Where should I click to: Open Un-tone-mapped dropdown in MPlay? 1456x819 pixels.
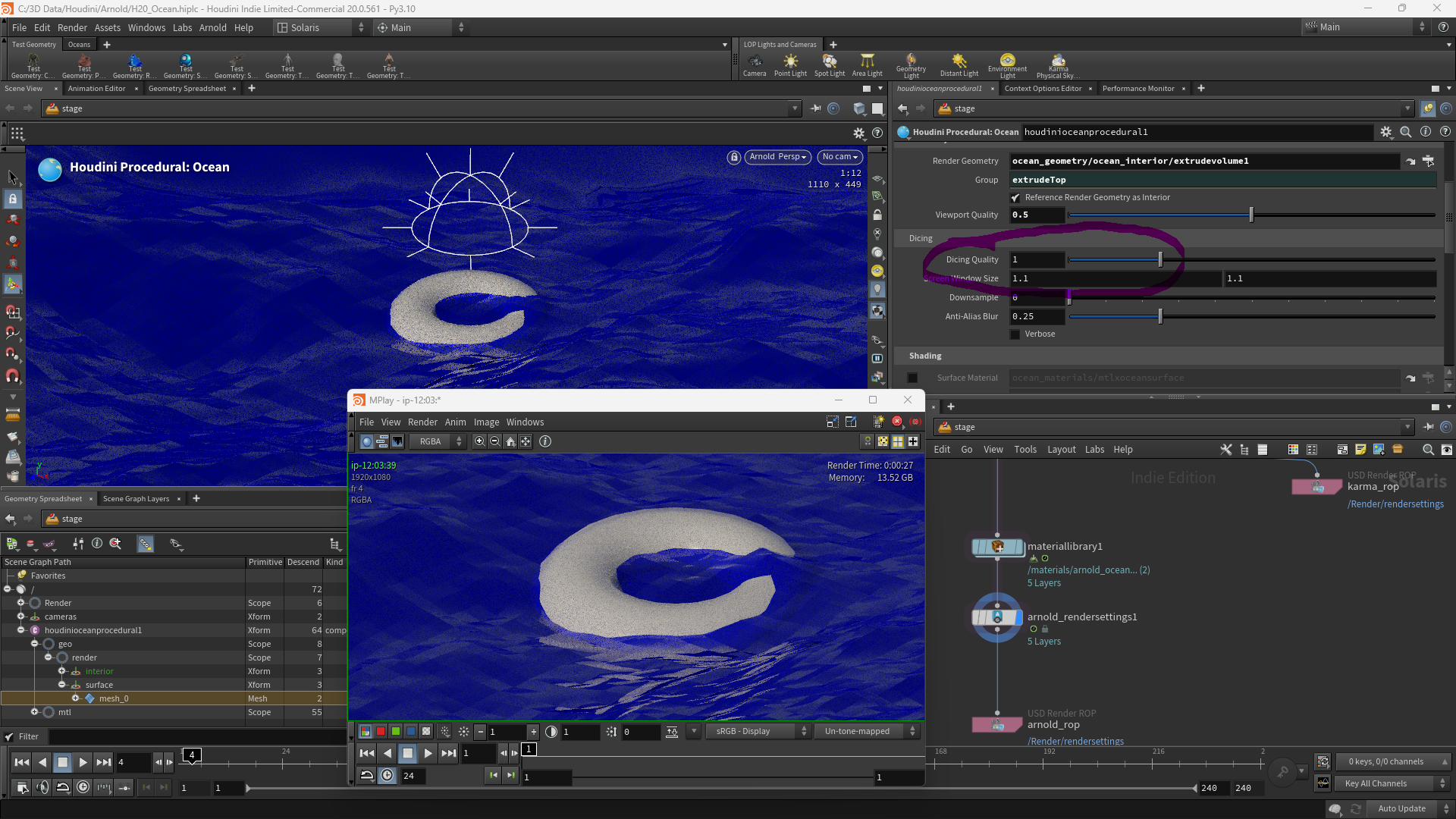867,732
